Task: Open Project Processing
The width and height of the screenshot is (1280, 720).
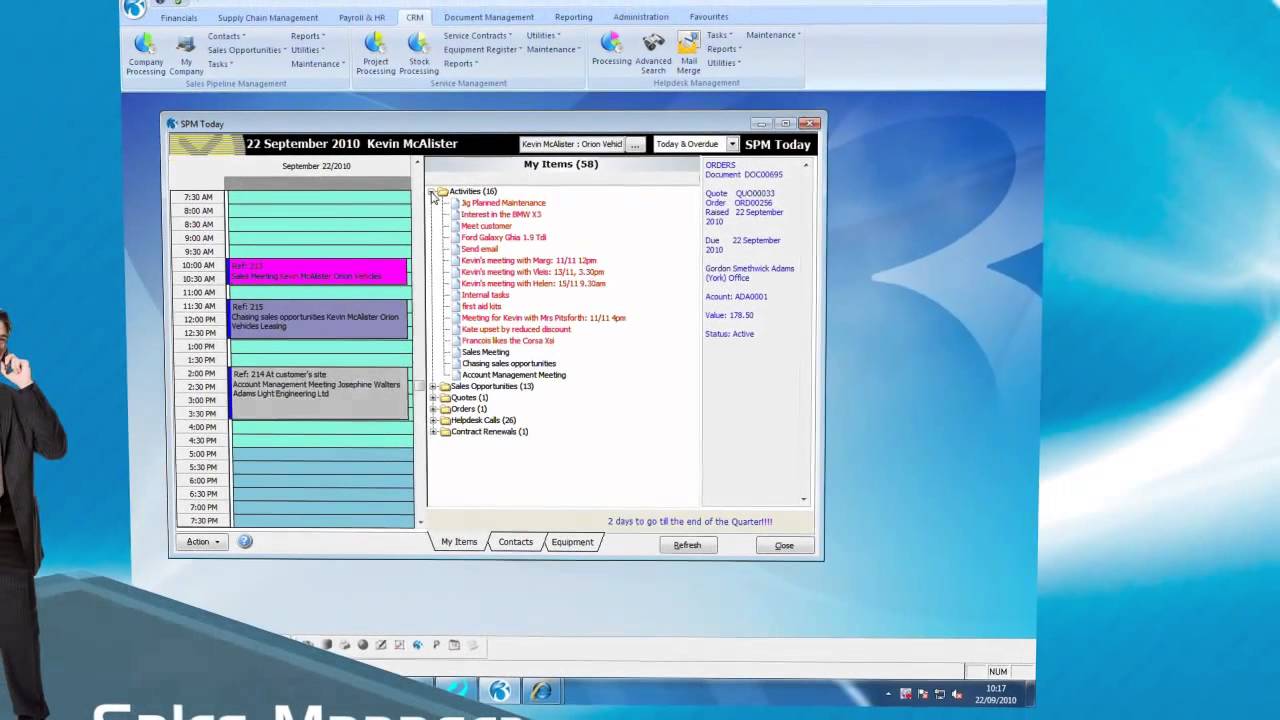Action: pos(375,53)
